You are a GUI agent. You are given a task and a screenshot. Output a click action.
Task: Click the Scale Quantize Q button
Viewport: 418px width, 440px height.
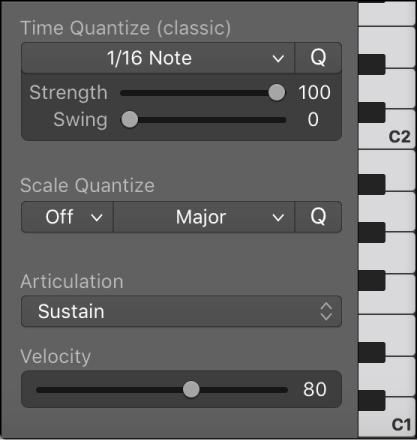[318, 217]
